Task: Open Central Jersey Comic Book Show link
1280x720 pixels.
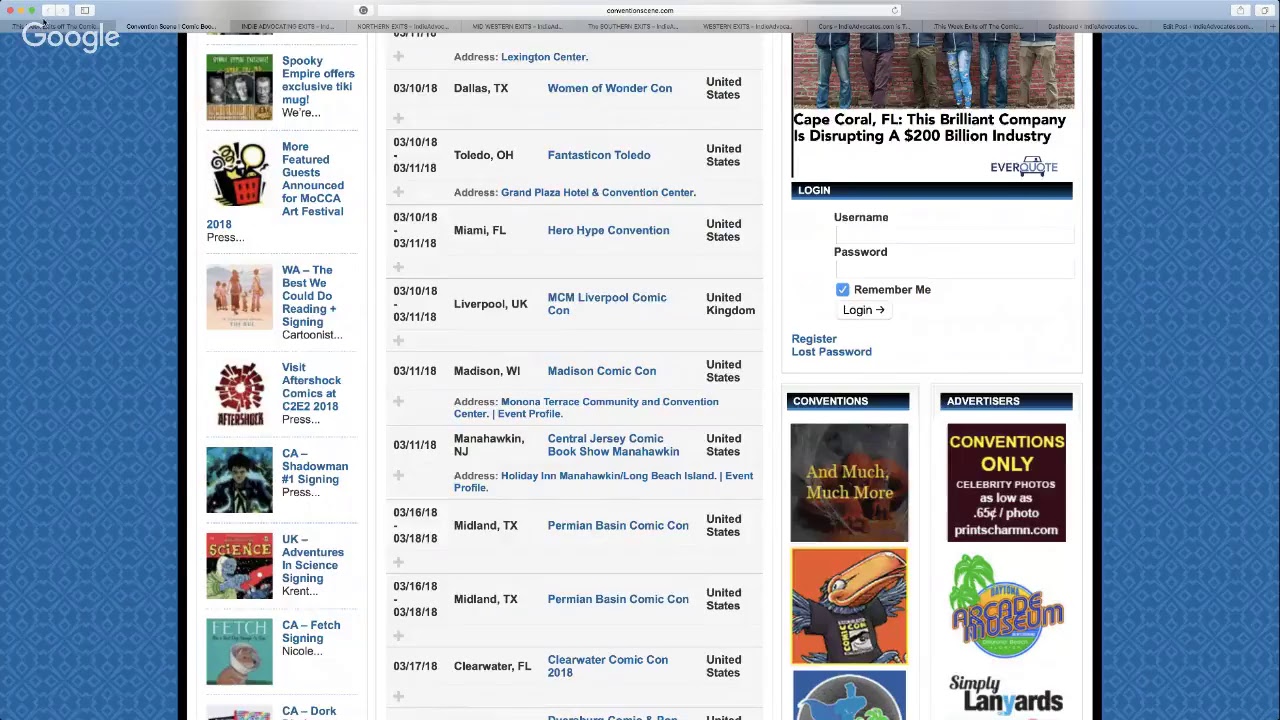Action: 613,445
